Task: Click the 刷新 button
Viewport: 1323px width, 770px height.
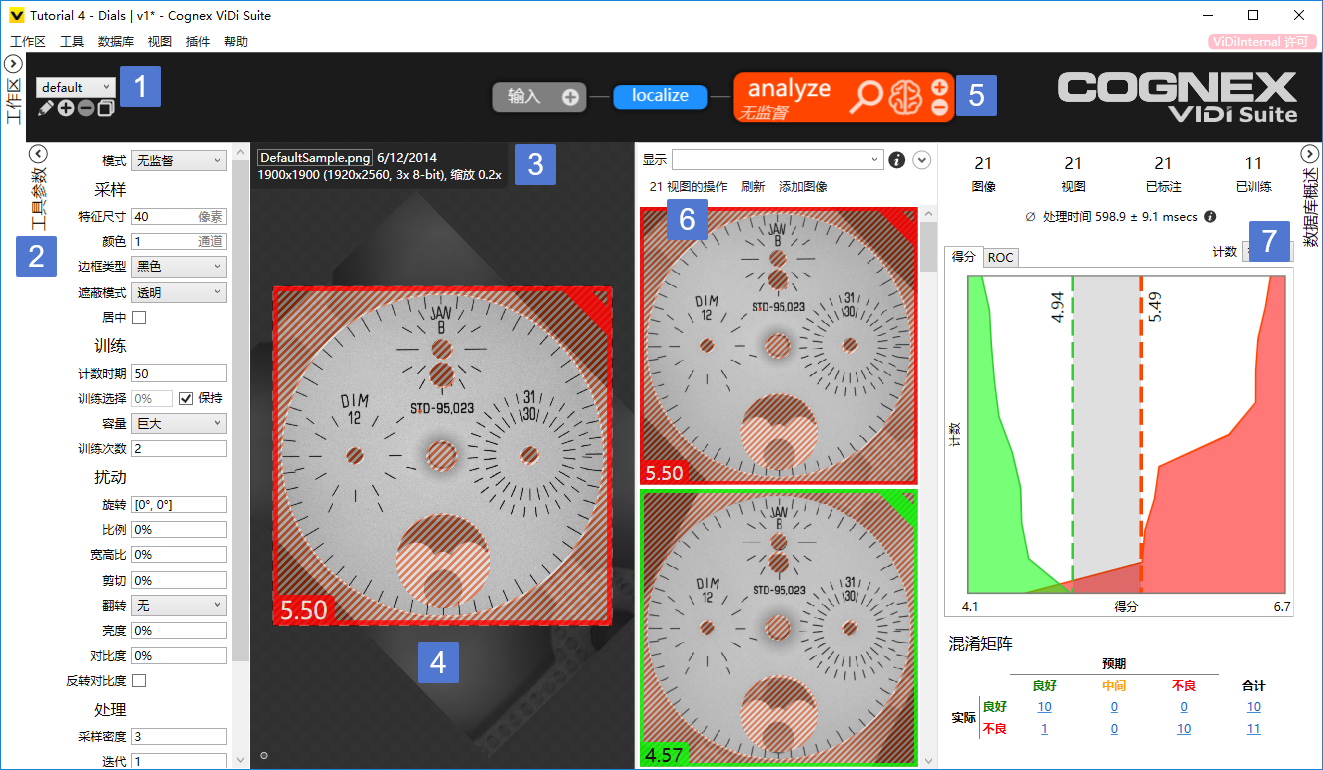Action: pos(753,187)
